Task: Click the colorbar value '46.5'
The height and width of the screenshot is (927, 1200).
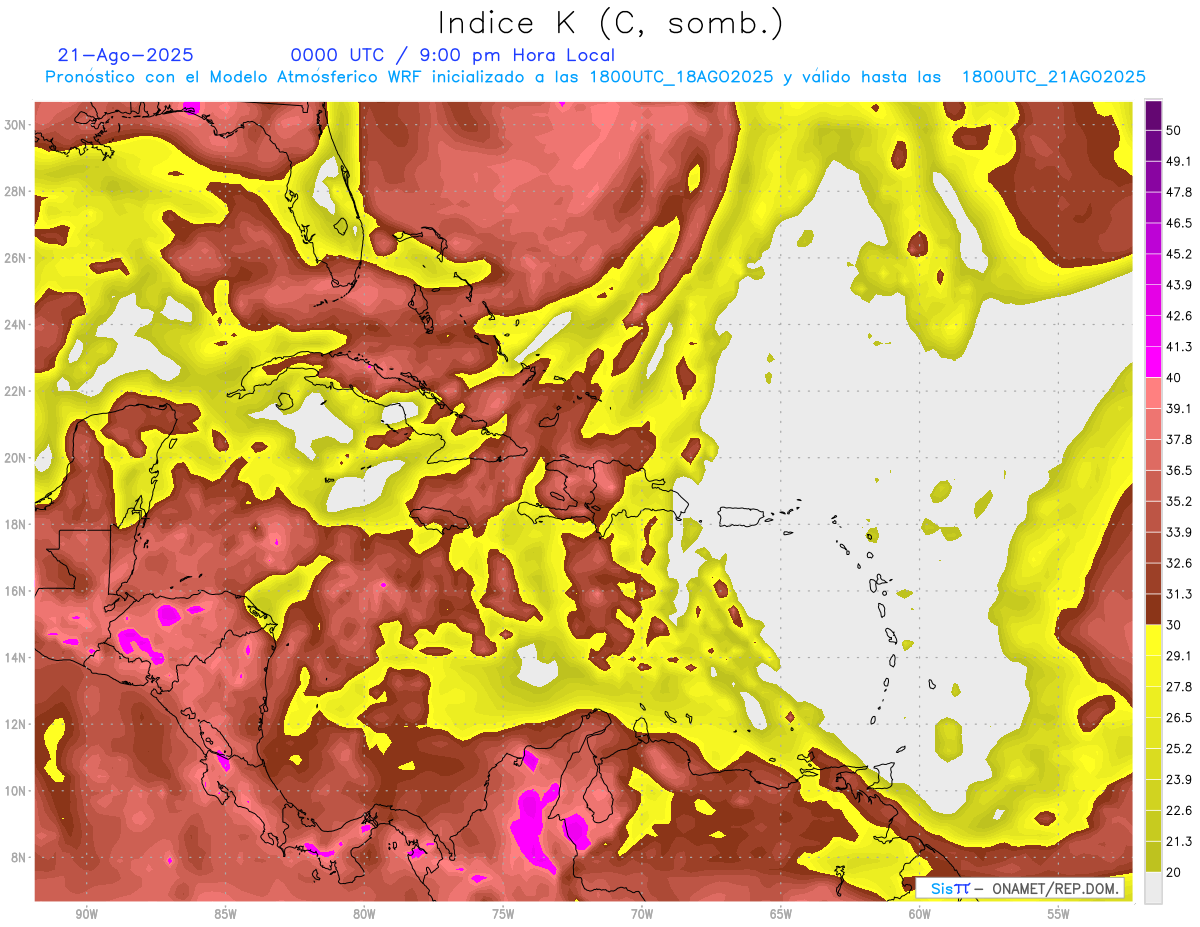Action: coord(1179,224)
